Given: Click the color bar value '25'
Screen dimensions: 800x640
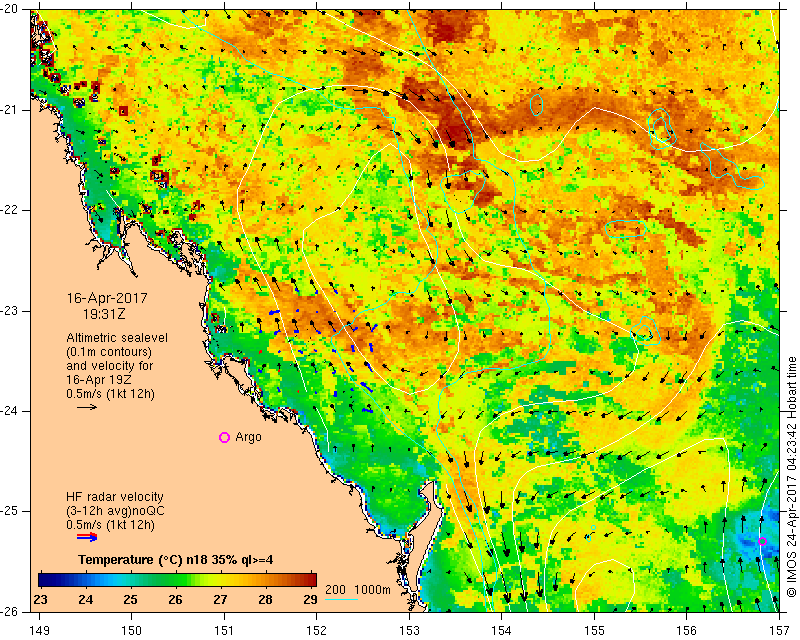Looking at the screenshot, I should click(131, 600).
